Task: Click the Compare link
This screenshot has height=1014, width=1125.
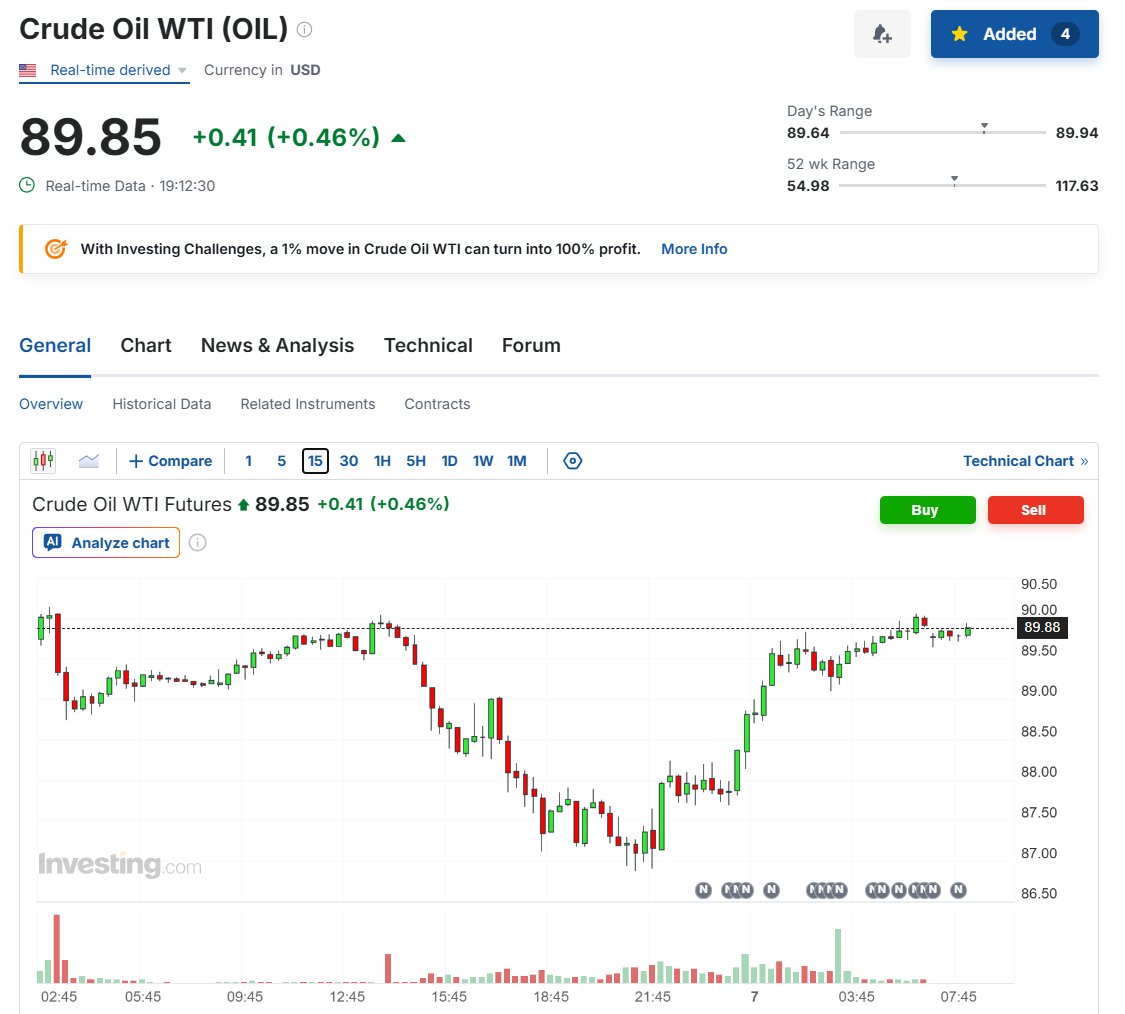Action: (171, 461)
